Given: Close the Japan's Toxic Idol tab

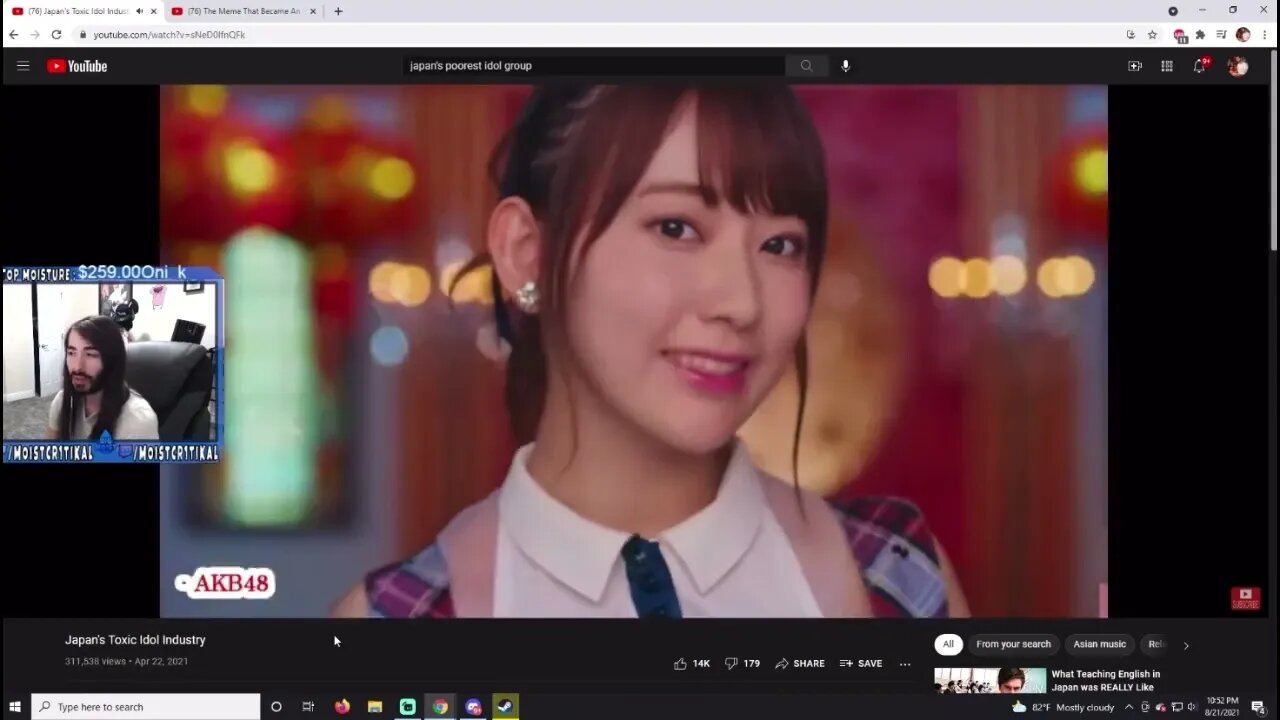Looking at the screenshot, I should click(153, 11).
